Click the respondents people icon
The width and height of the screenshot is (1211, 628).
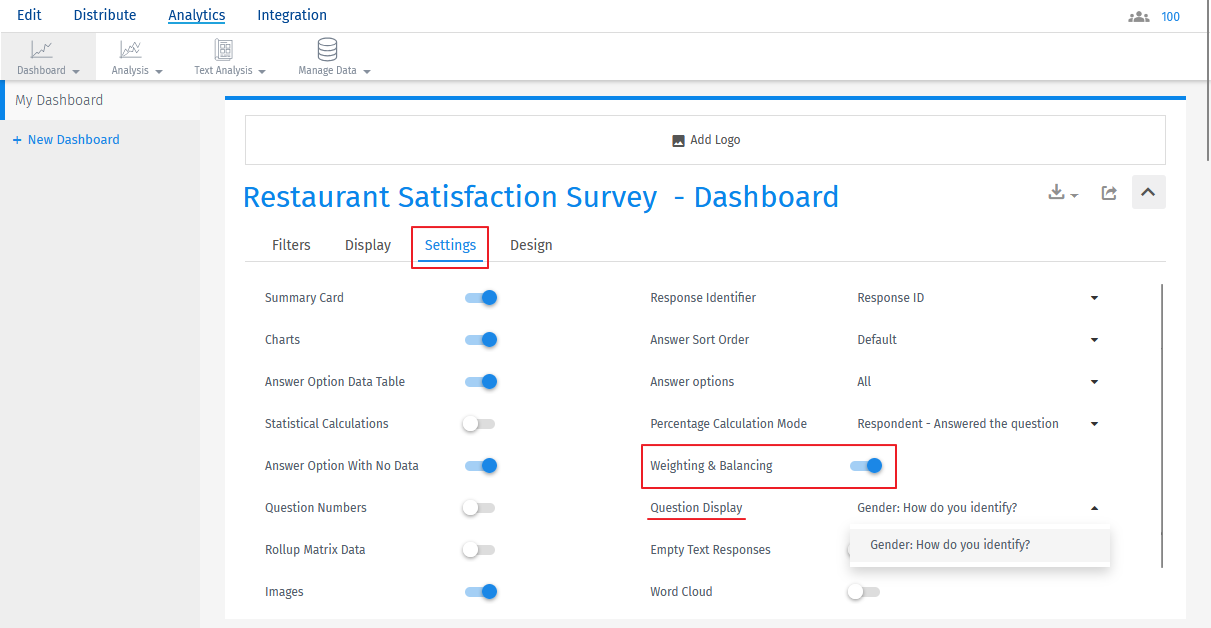(x=1138, y=16)
